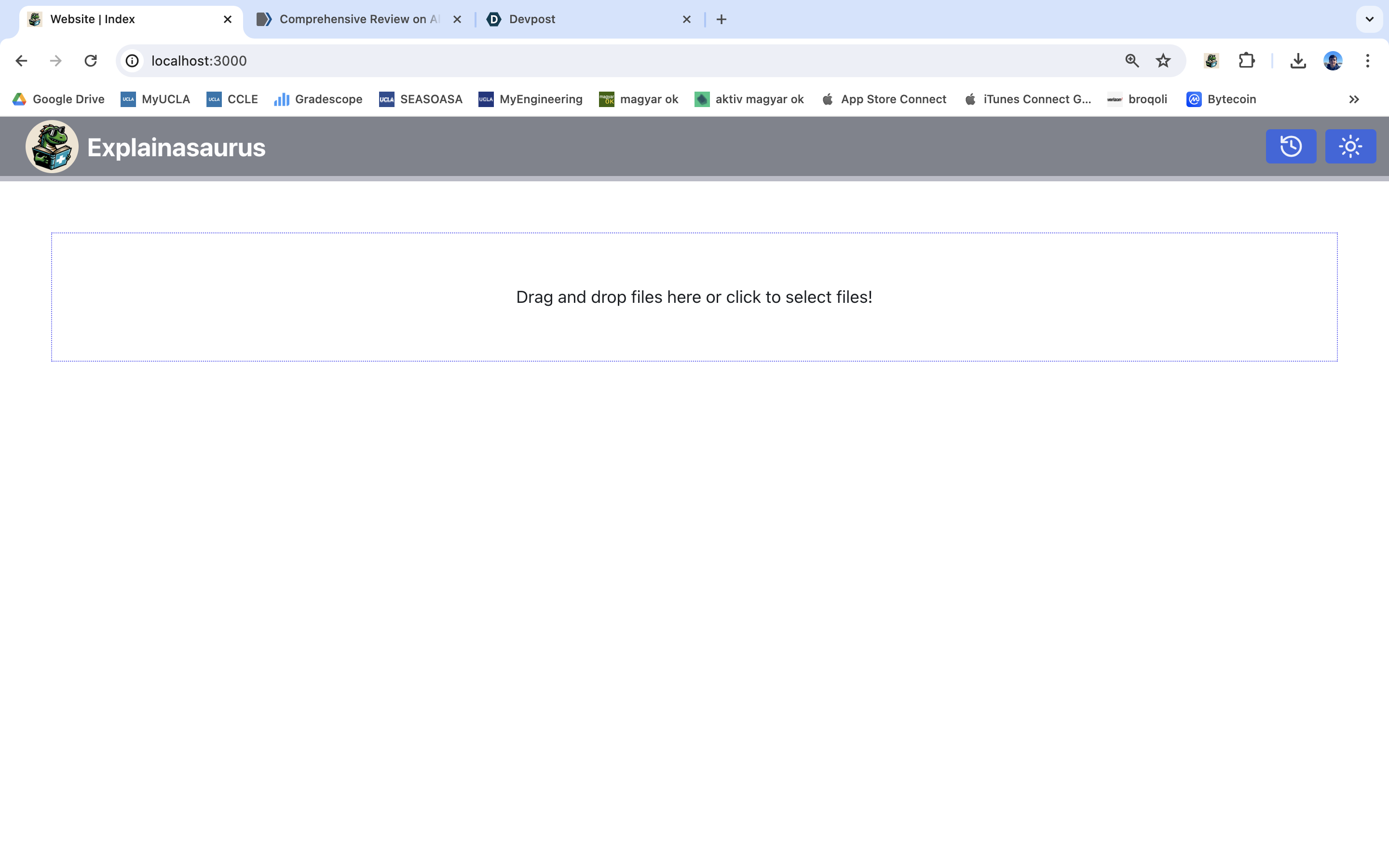Open Chrome three-dot menu
The image size is (1389, 868).
[x=1367, y=61]
